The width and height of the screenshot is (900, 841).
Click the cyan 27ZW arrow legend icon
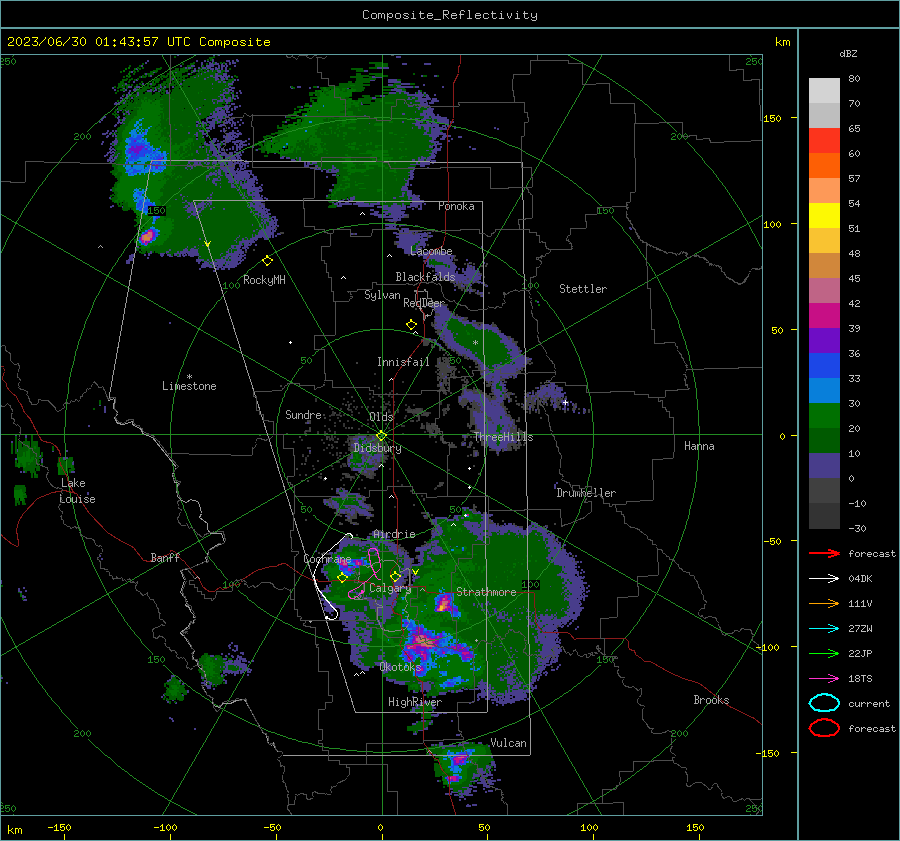[x=824, y=628]
